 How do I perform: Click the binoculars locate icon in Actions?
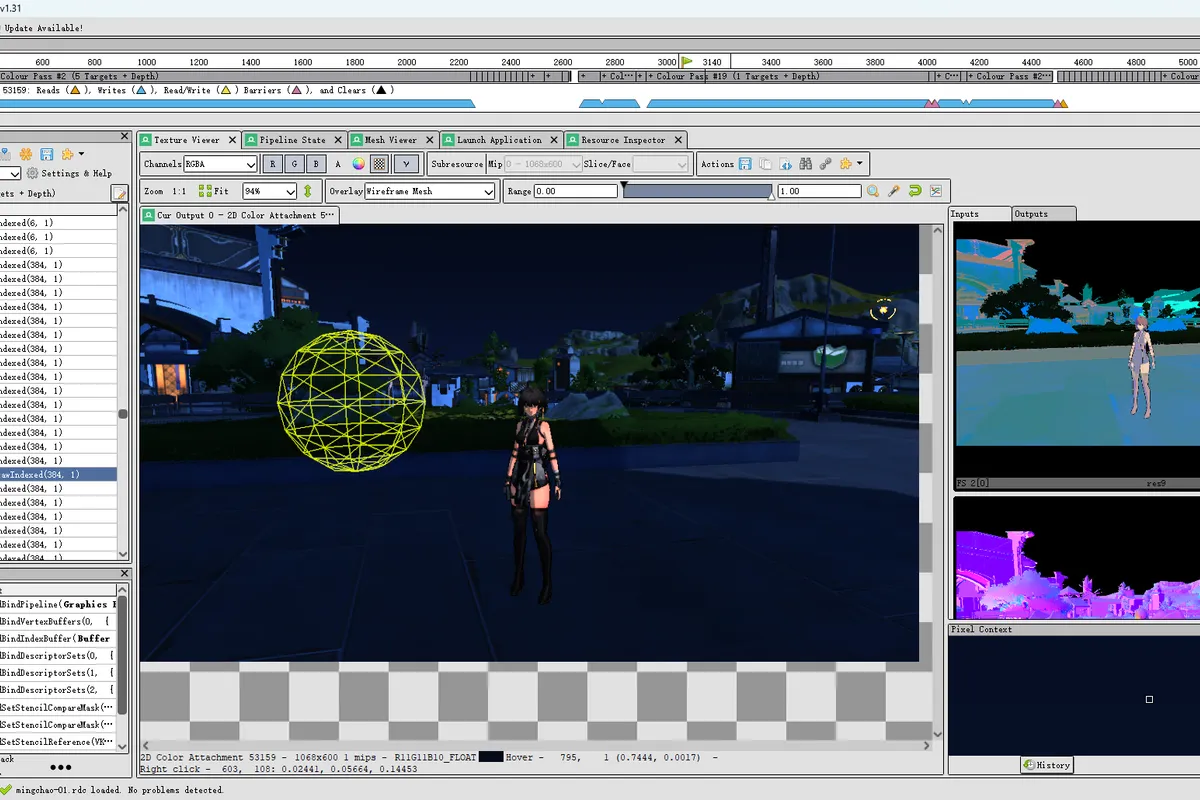click(x=806, y=164)
